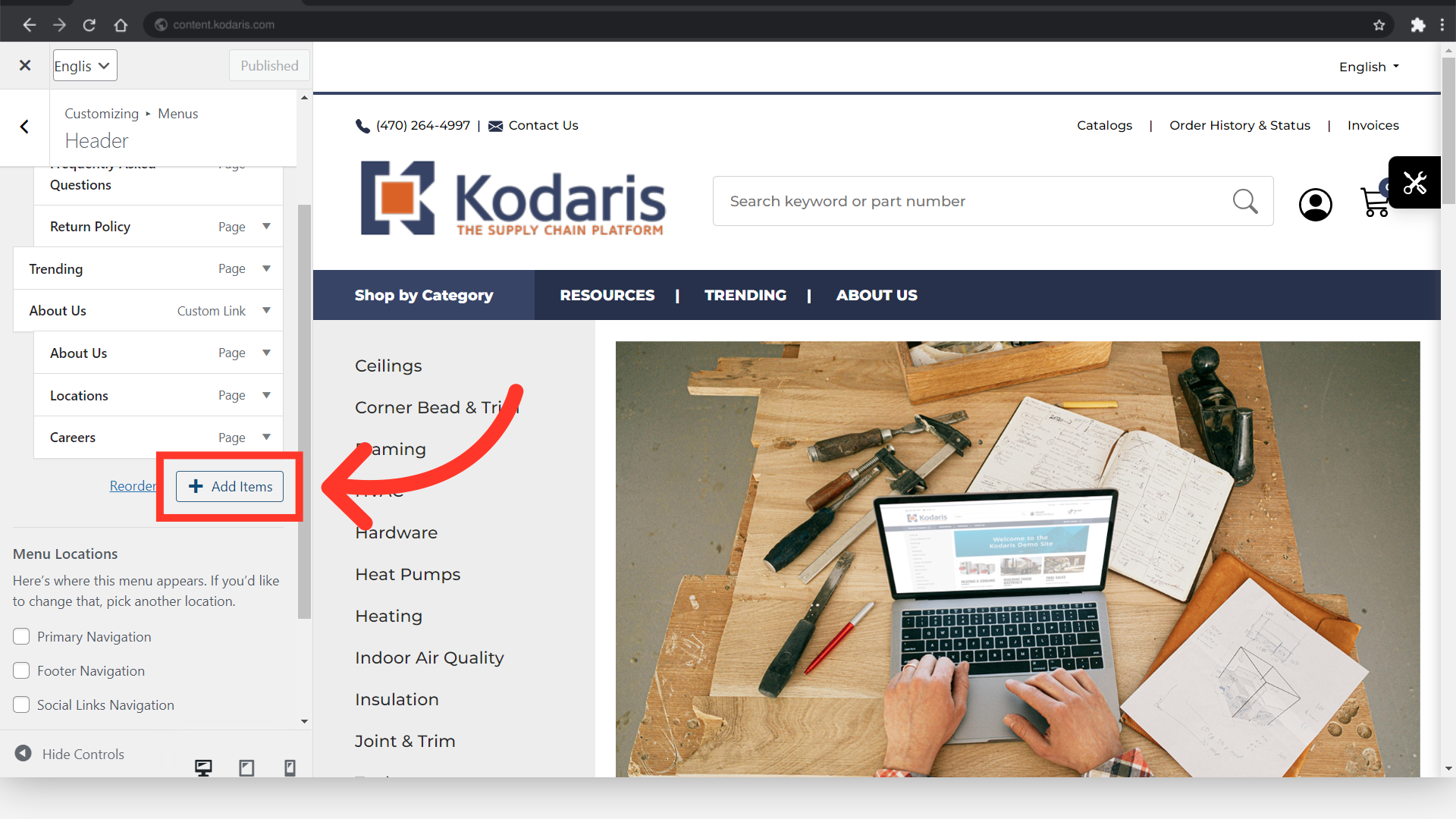
Task: Focus the search keyword or part number field
Action: click(974, 201)
